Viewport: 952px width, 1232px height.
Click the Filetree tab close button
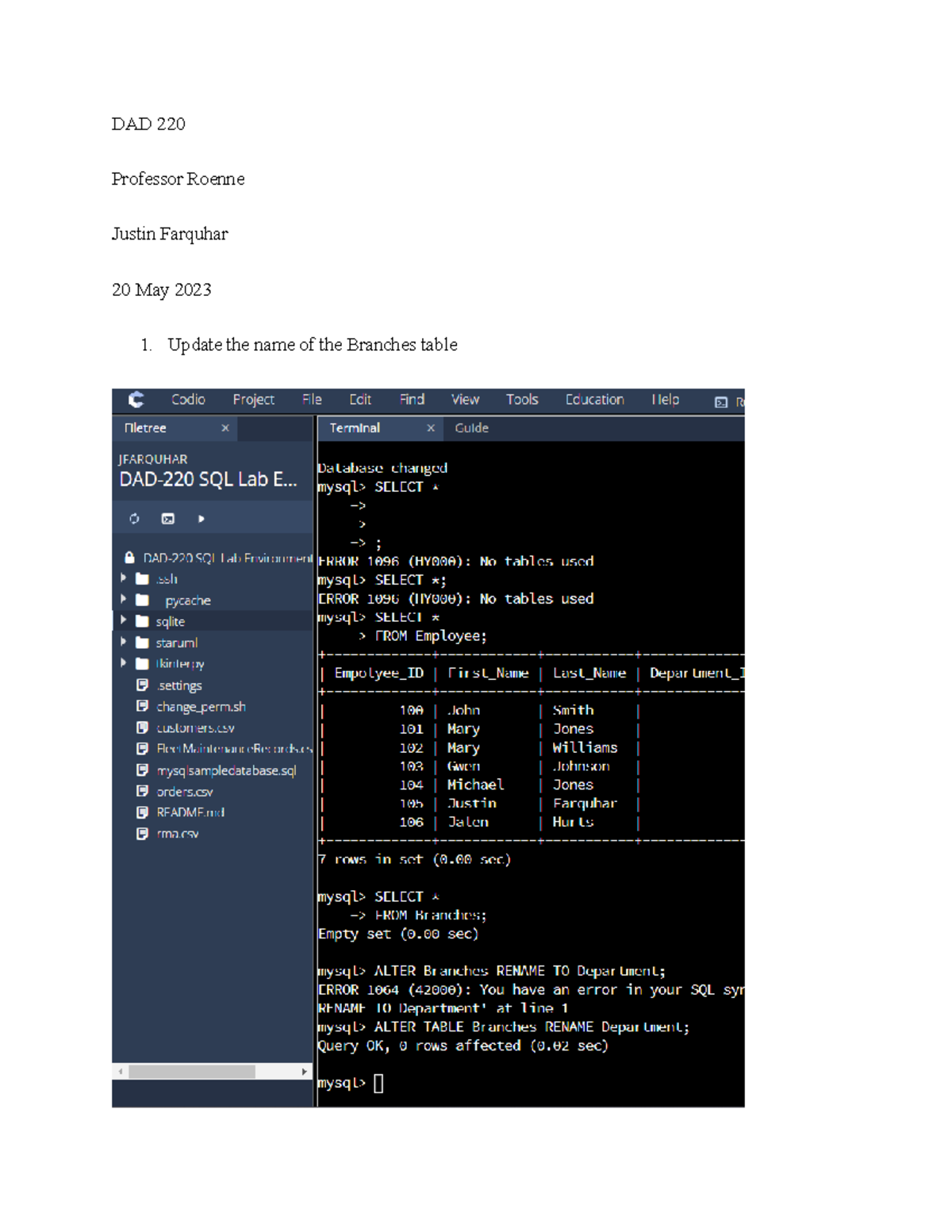point(225,428)
